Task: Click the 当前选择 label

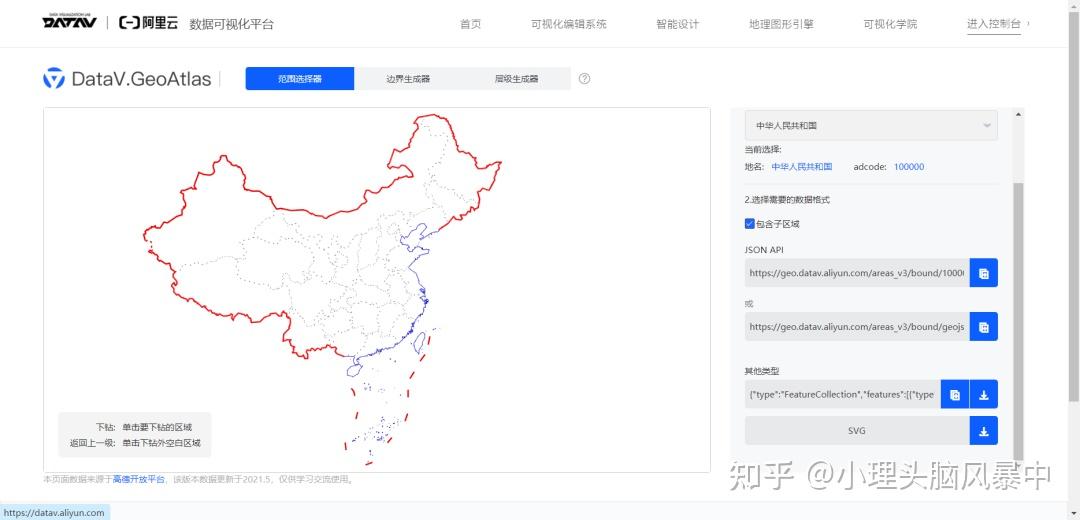Action: [763, 149]
